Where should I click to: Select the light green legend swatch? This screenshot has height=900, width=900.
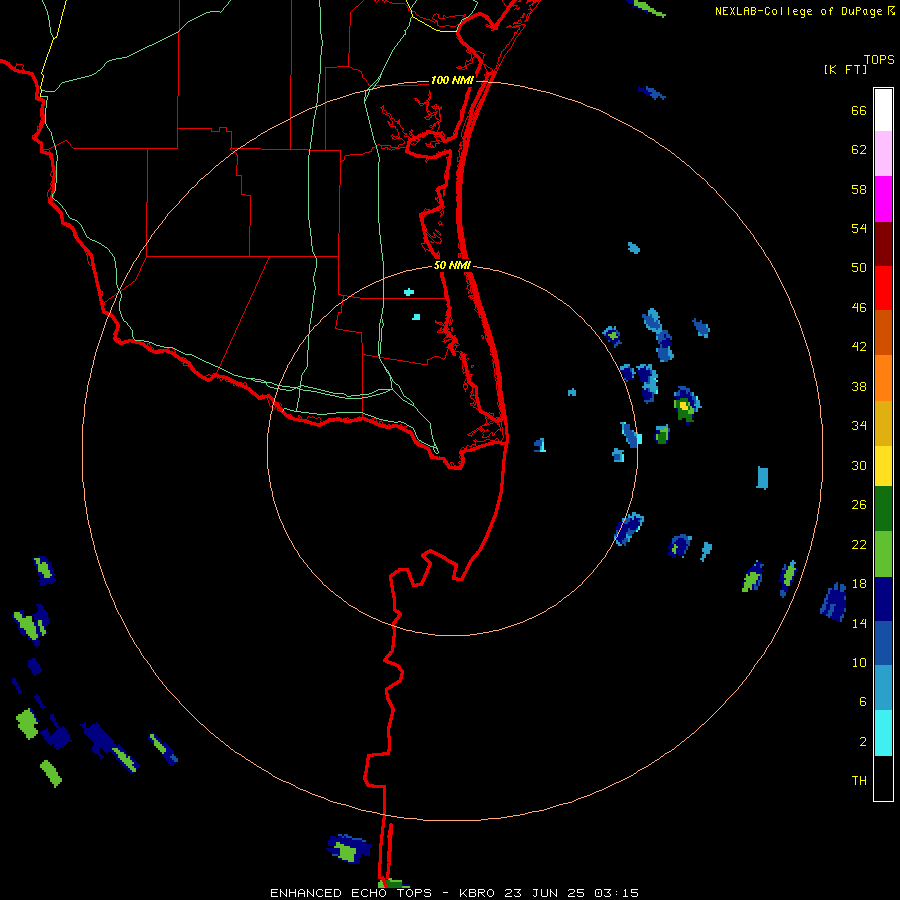(883, 554)
